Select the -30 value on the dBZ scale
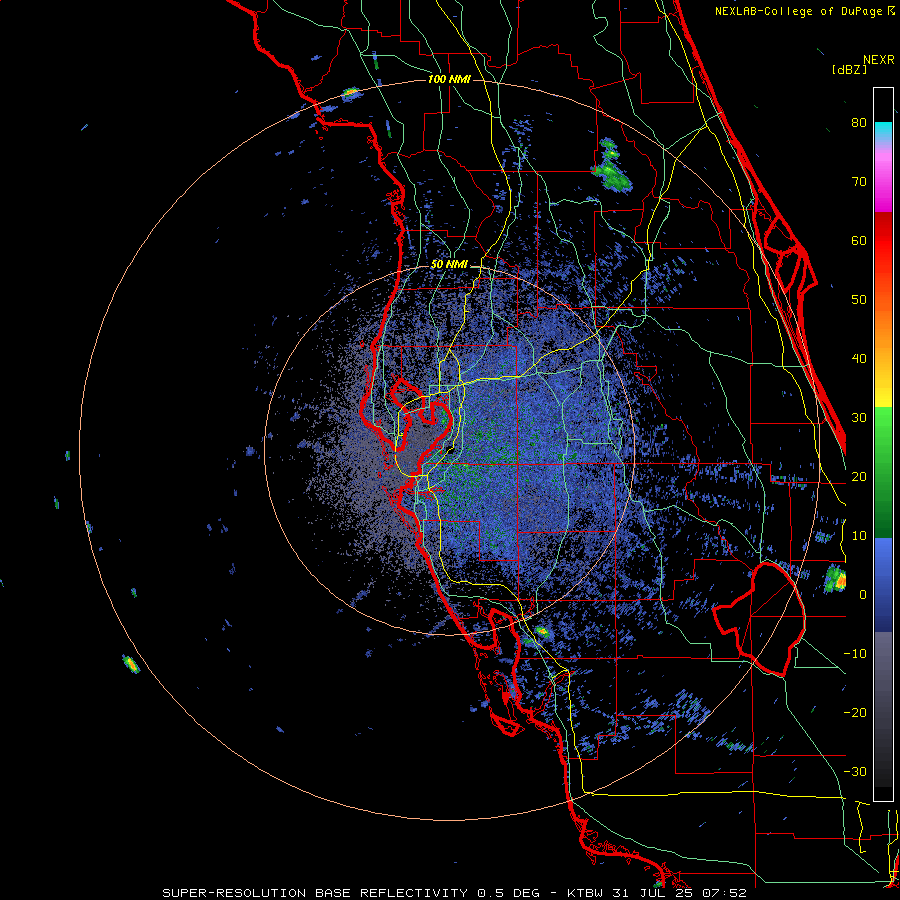Viewport: 900px width, 900px height. [855, 771]
